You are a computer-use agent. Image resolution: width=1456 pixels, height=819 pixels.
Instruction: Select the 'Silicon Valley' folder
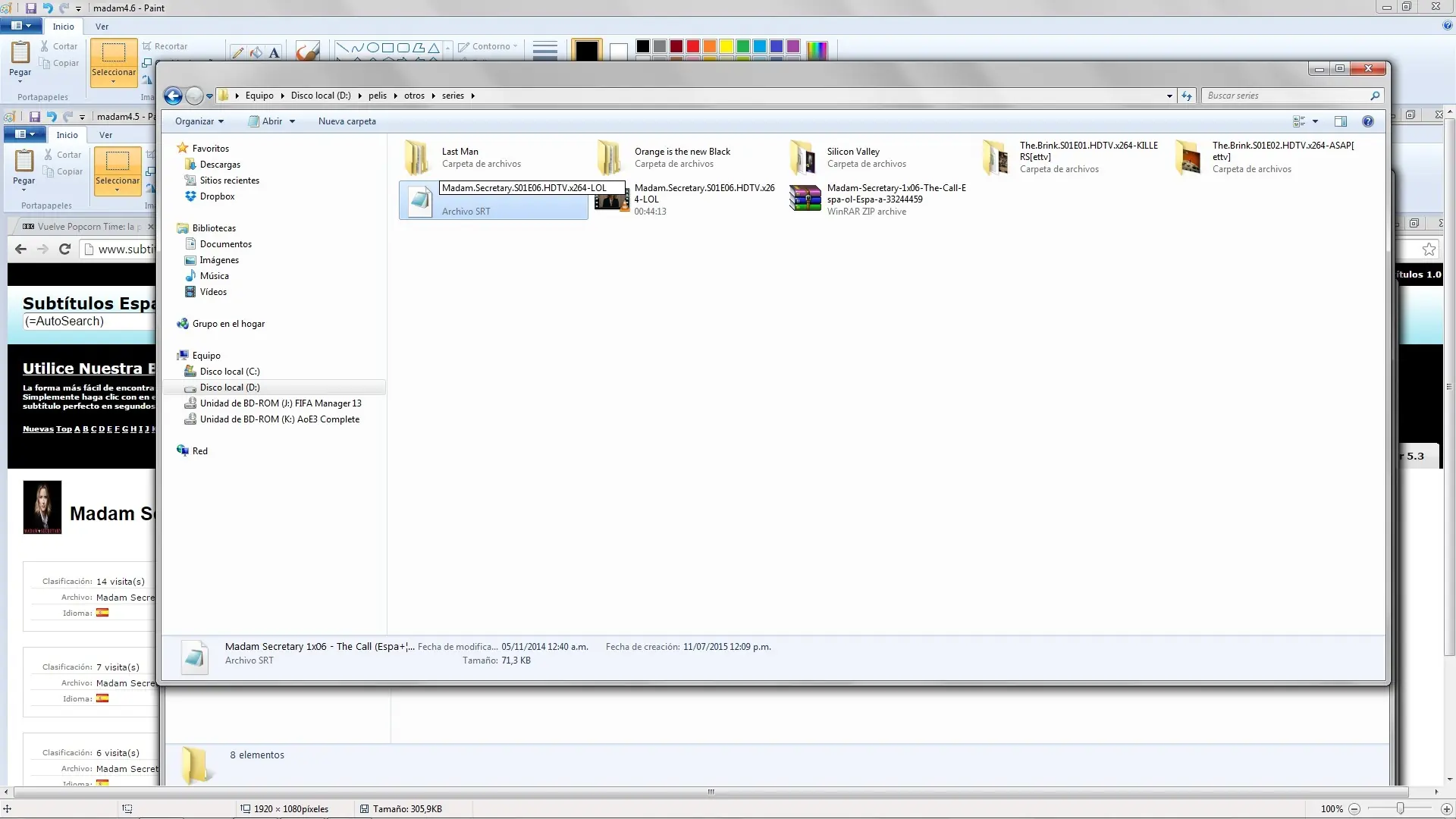(x=877, y=158)
